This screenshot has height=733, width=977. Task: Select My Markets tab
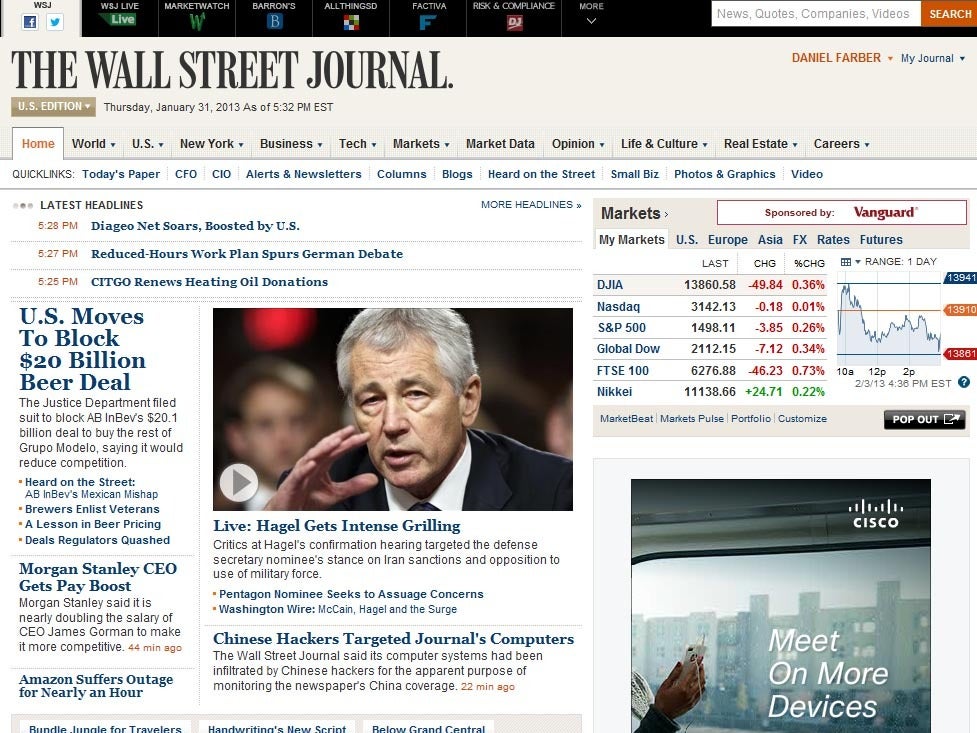631,240
